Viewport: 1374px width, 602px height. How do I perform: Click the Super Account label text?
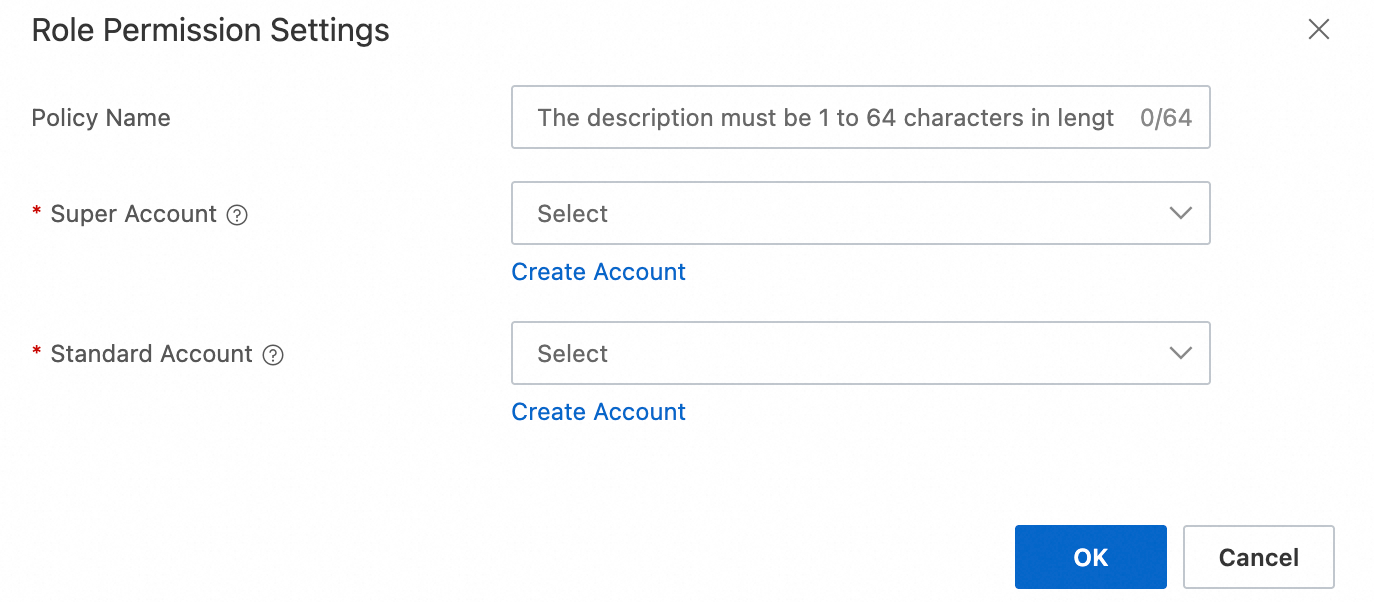pos(133,214)
